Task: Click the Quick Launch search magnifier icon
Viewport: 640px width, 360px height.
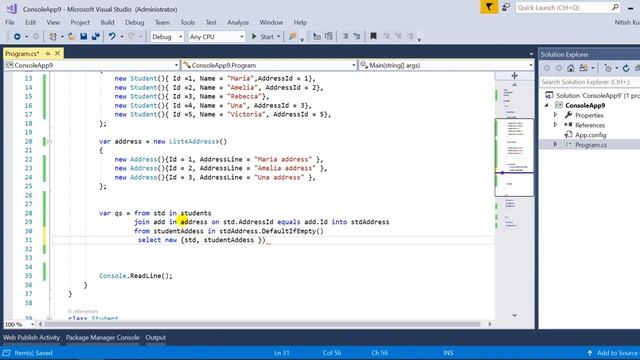Action: 615,7
